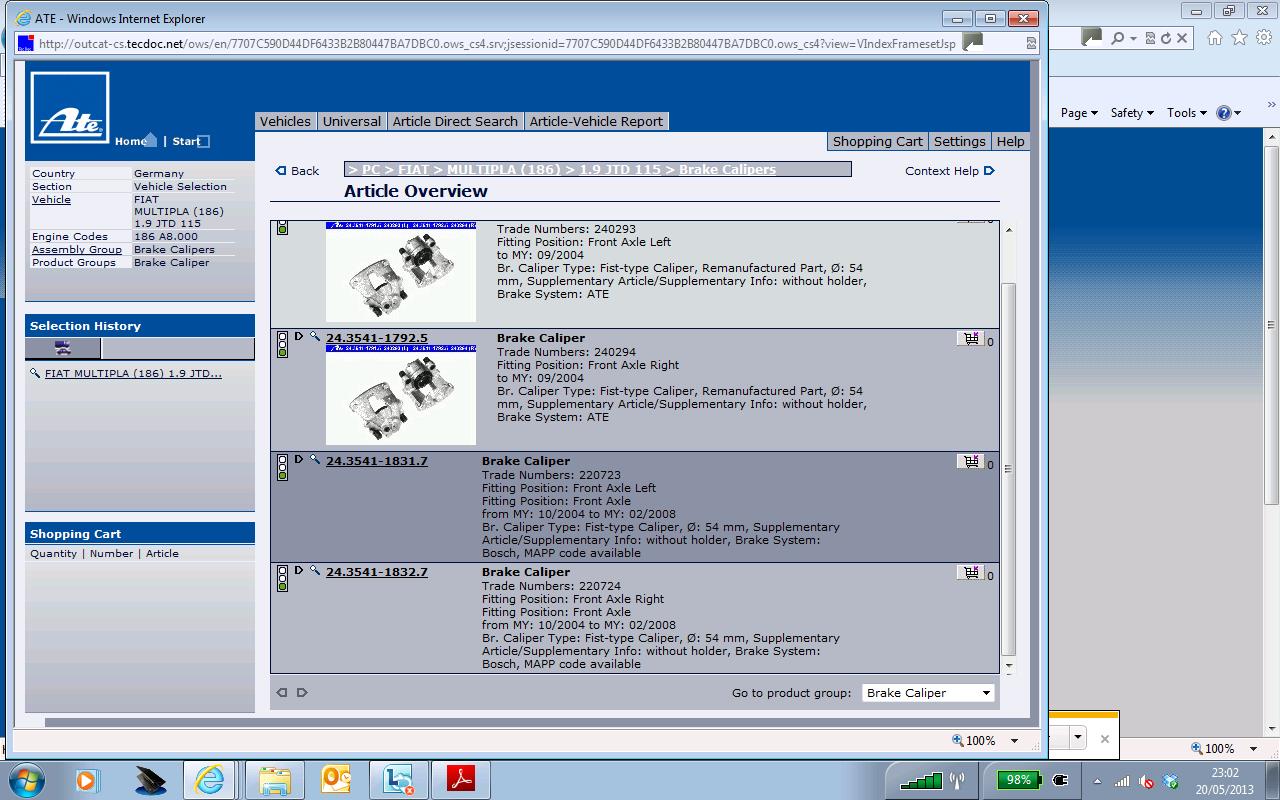Image resolution: width=1280 pixels, height=800 pixels.
Task: Click MULTIPLA (186) in breadcrumb
Action: pos(504,170)
